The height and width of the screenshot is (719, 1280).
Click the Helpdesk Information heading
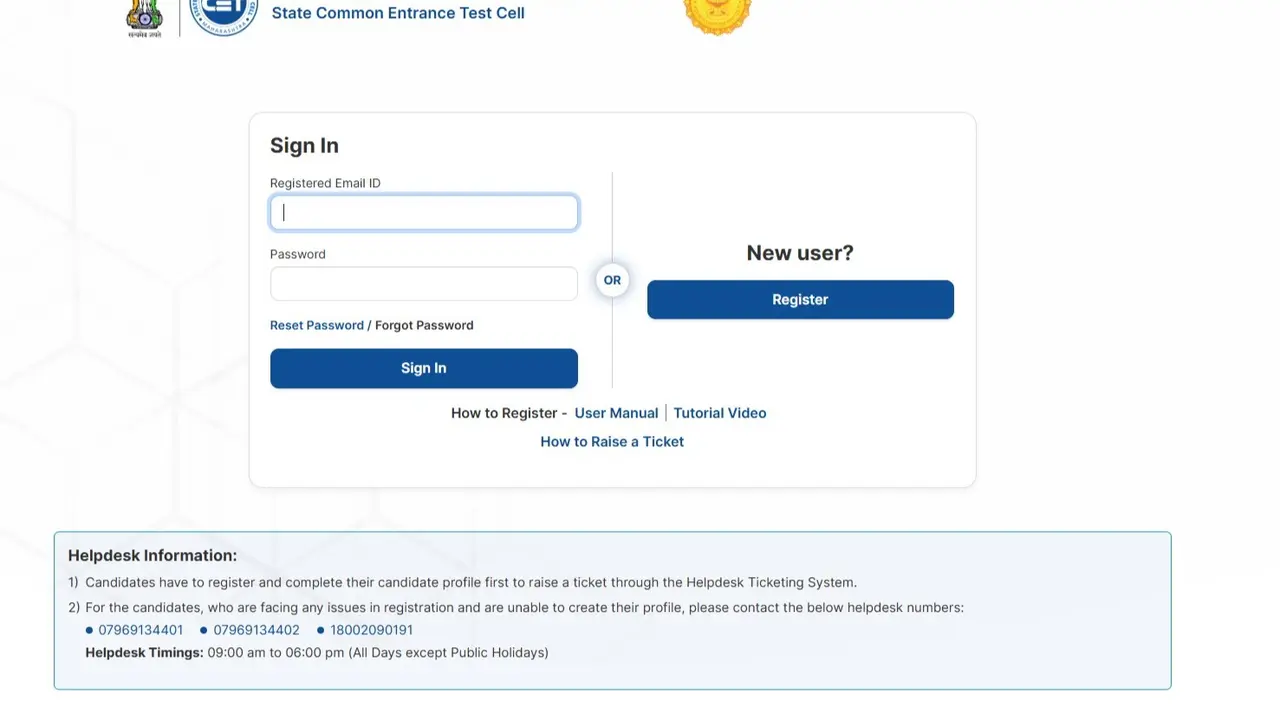point(153,556)
